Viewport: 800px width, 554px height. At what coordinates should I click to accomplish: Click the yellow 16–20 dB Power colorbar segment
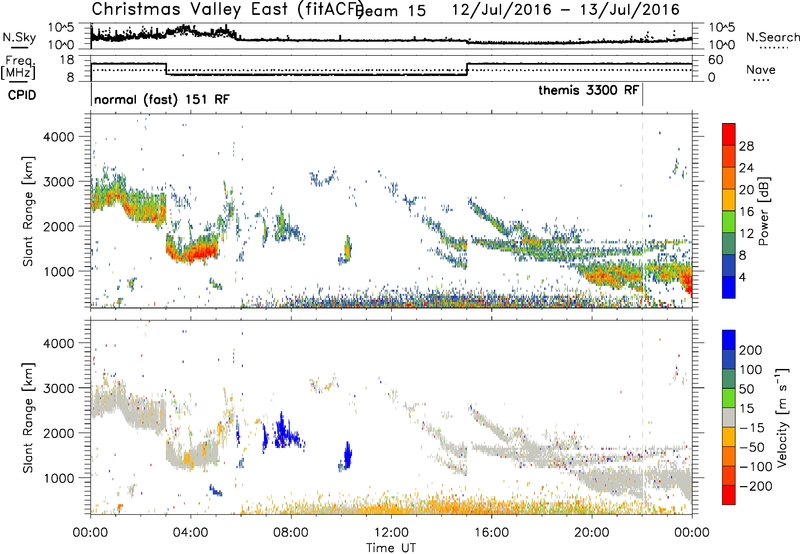pos(729,200)
